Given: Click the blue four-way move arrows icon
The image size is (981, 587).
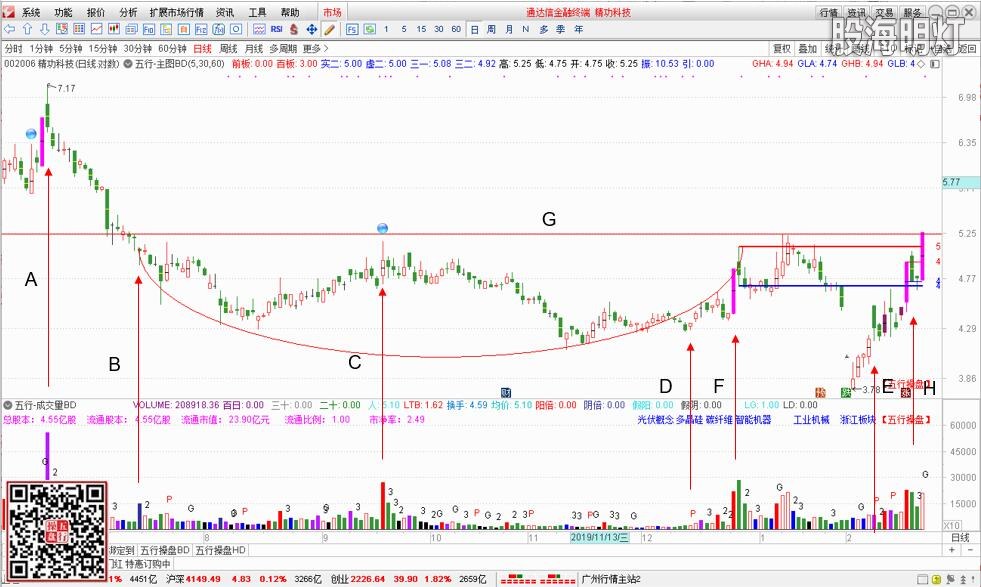Looking at the screenshot, I should point(312,29).
